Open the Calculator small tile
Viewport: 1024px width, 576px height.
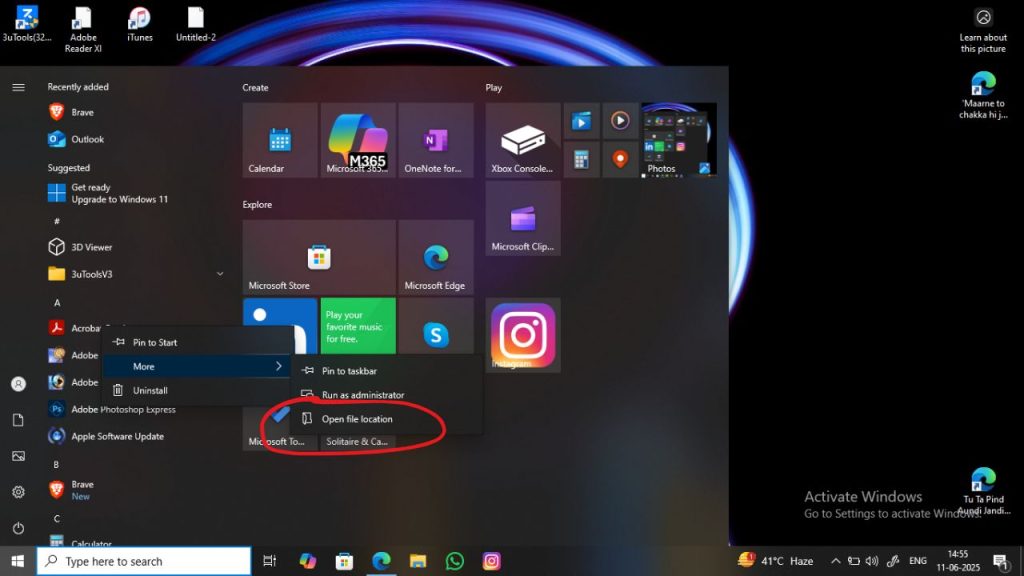[x=581, y=159]
